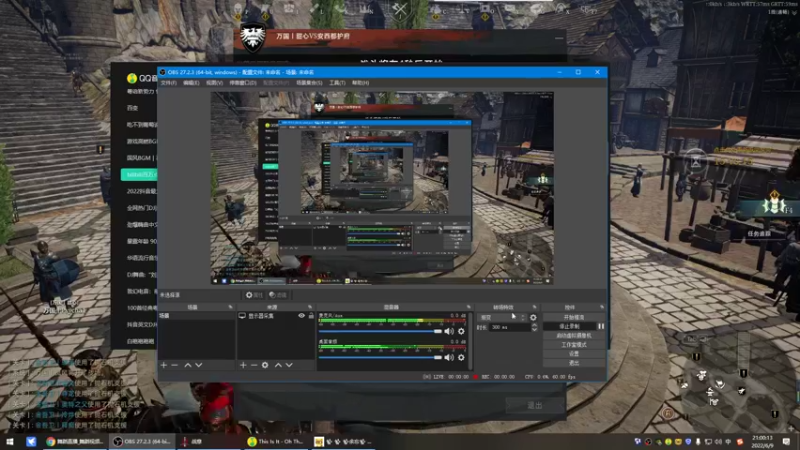Open the Scene Collection (S) menu in OBS

point(309,83)
